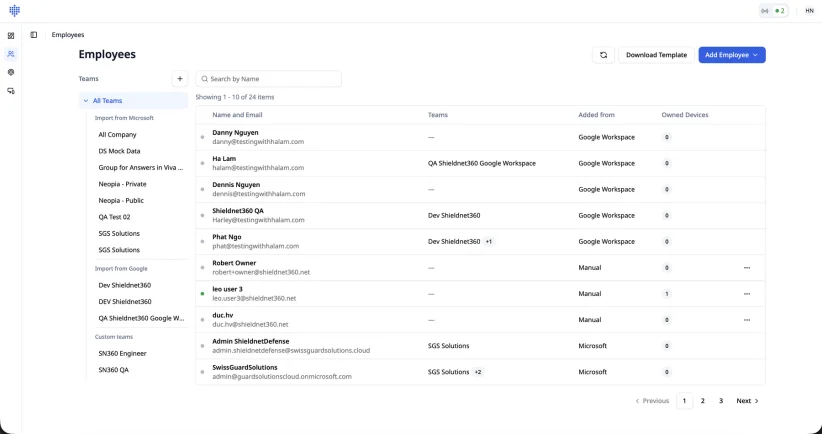This screenshot has width=822, height=434.
Task: Click the owned devices count 1 for leo user 3
Action: (667, 294)
